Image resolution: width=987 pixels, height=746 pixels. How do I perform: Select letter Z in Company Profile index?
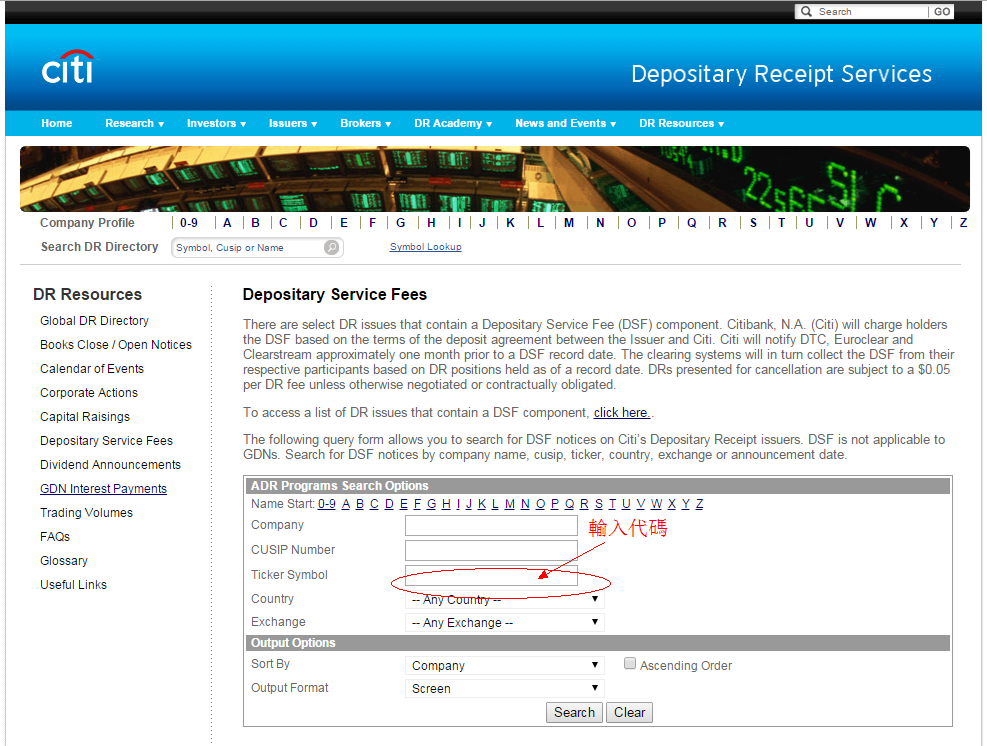pyautogui.click(x=963, y=223)
